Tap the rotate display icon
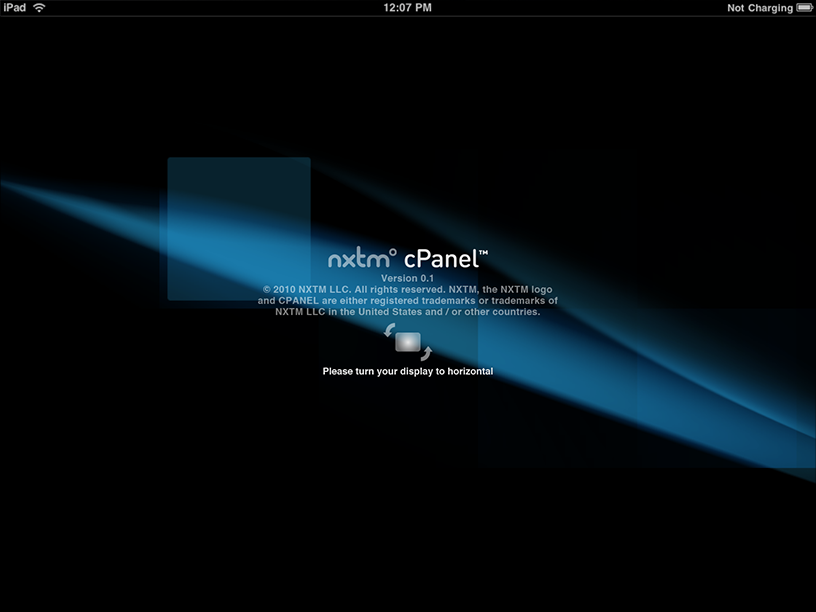816x612 pixels. (x=408, y=342)
